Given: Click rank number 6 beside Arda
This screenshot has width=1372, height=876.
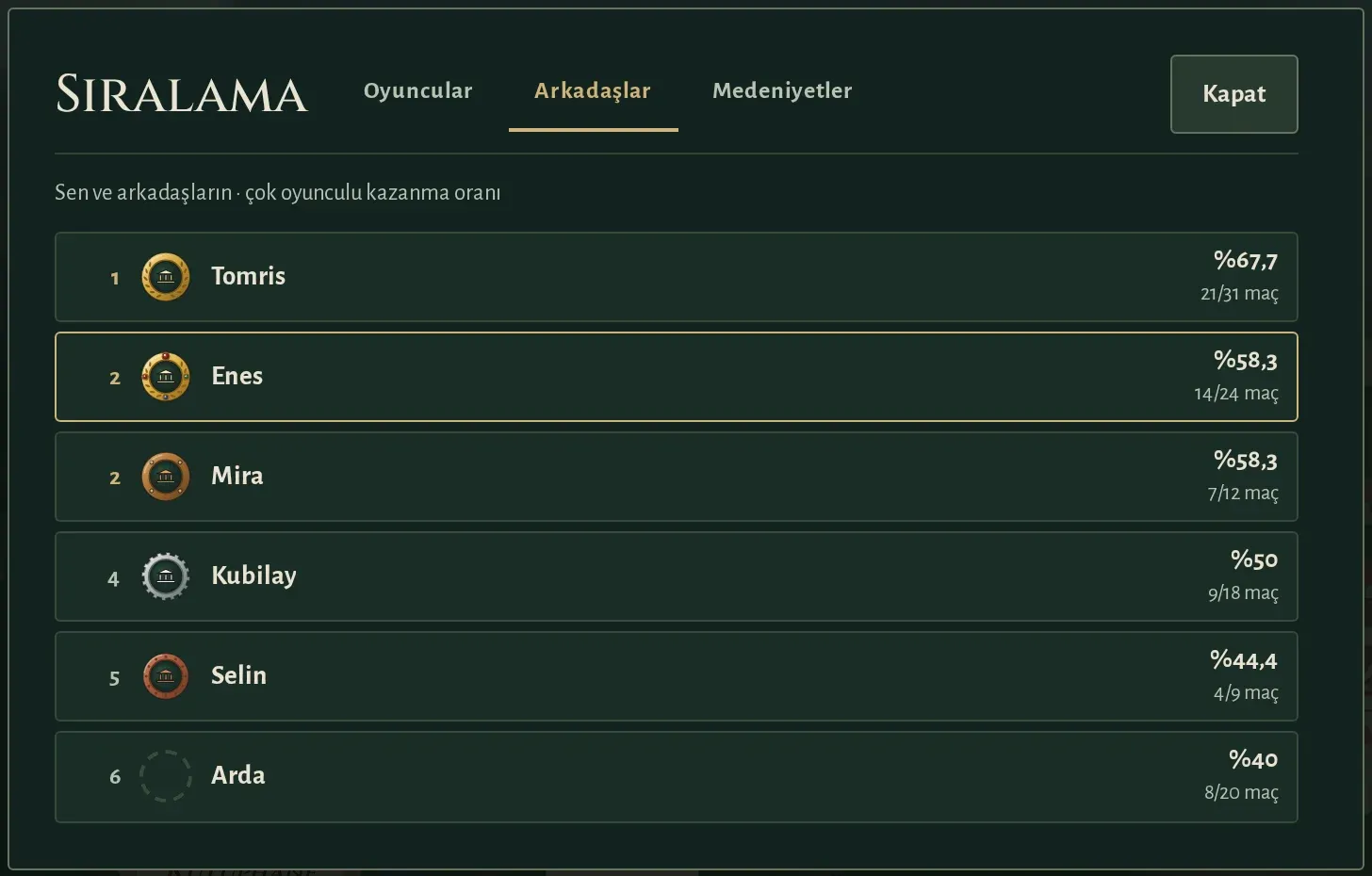Looking at the screenshot, I should tap(115, 777).
